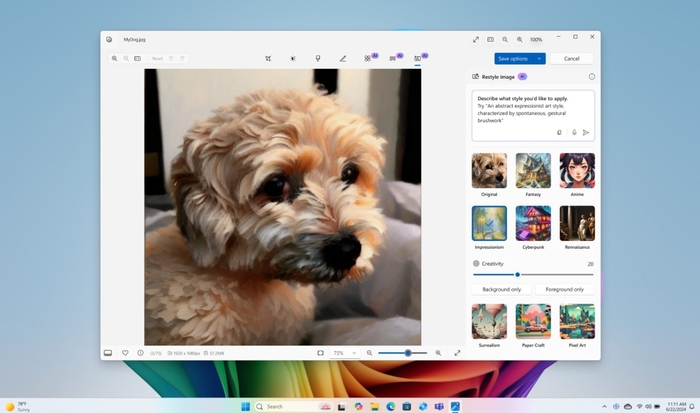Click the Photos app icon beside MyDog.jpg
This screenshot has height=413, width=700.
109,39
